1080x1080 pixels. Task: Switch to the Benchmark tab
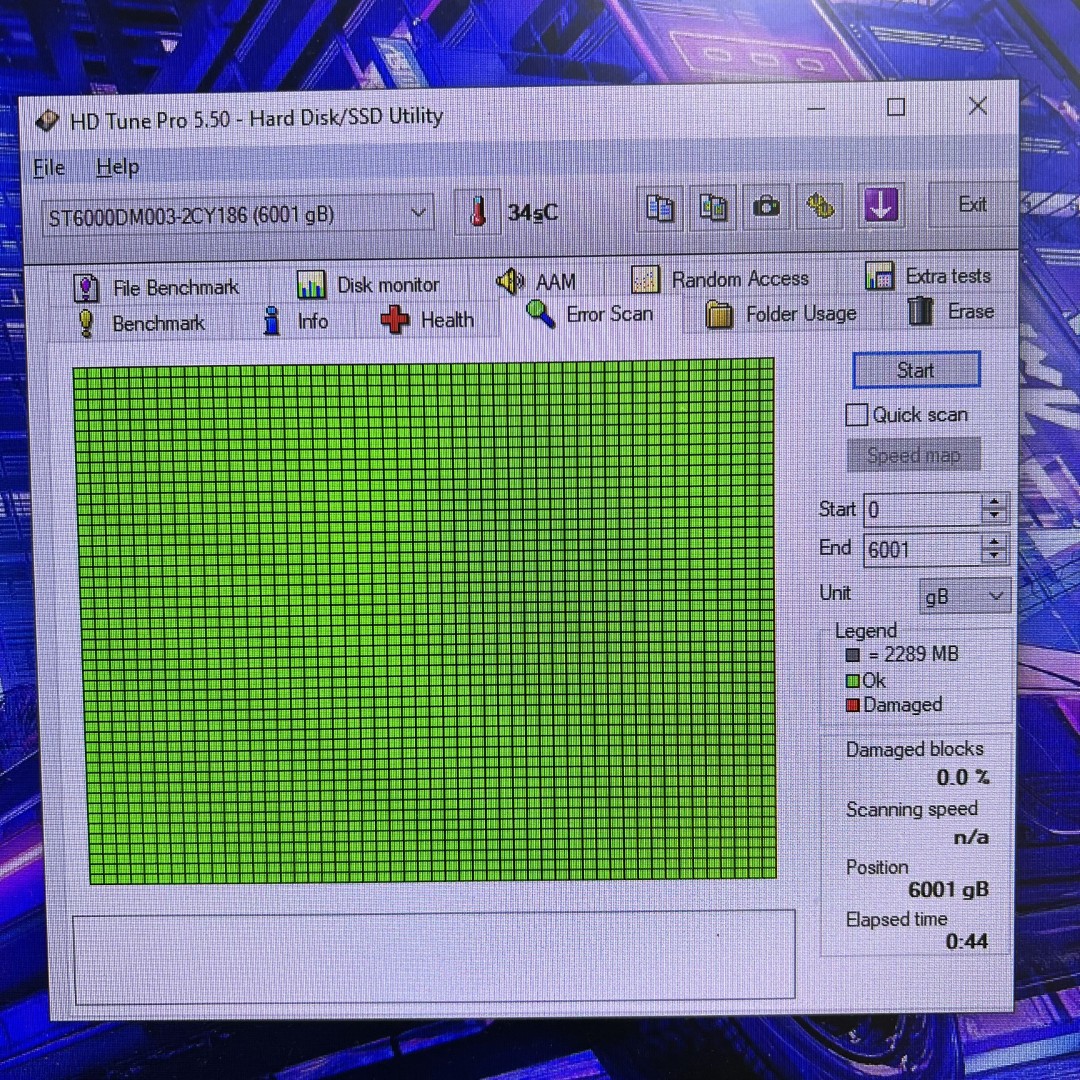(142, 324)
